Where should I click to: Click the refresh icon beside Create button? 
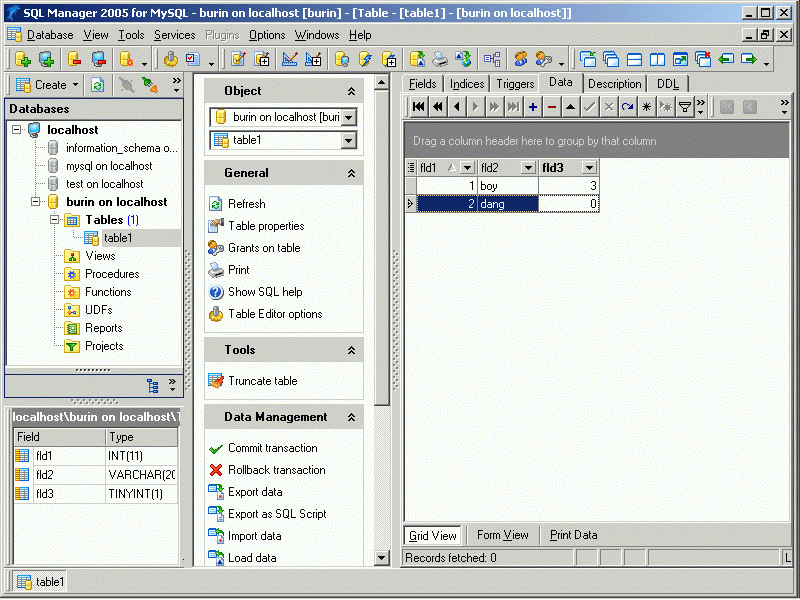(x=97, y=85)
